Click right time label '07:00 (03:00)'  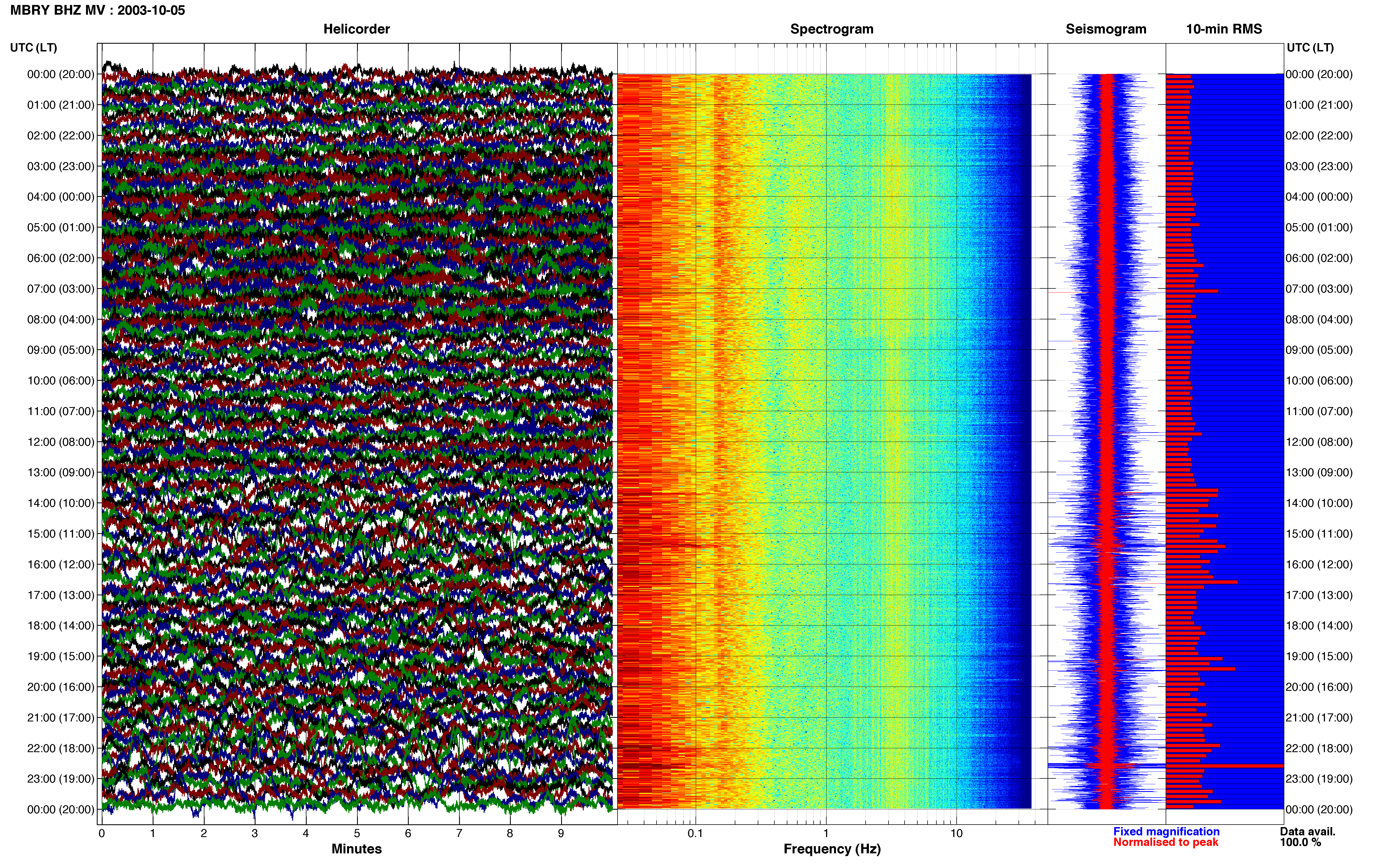1319,289
